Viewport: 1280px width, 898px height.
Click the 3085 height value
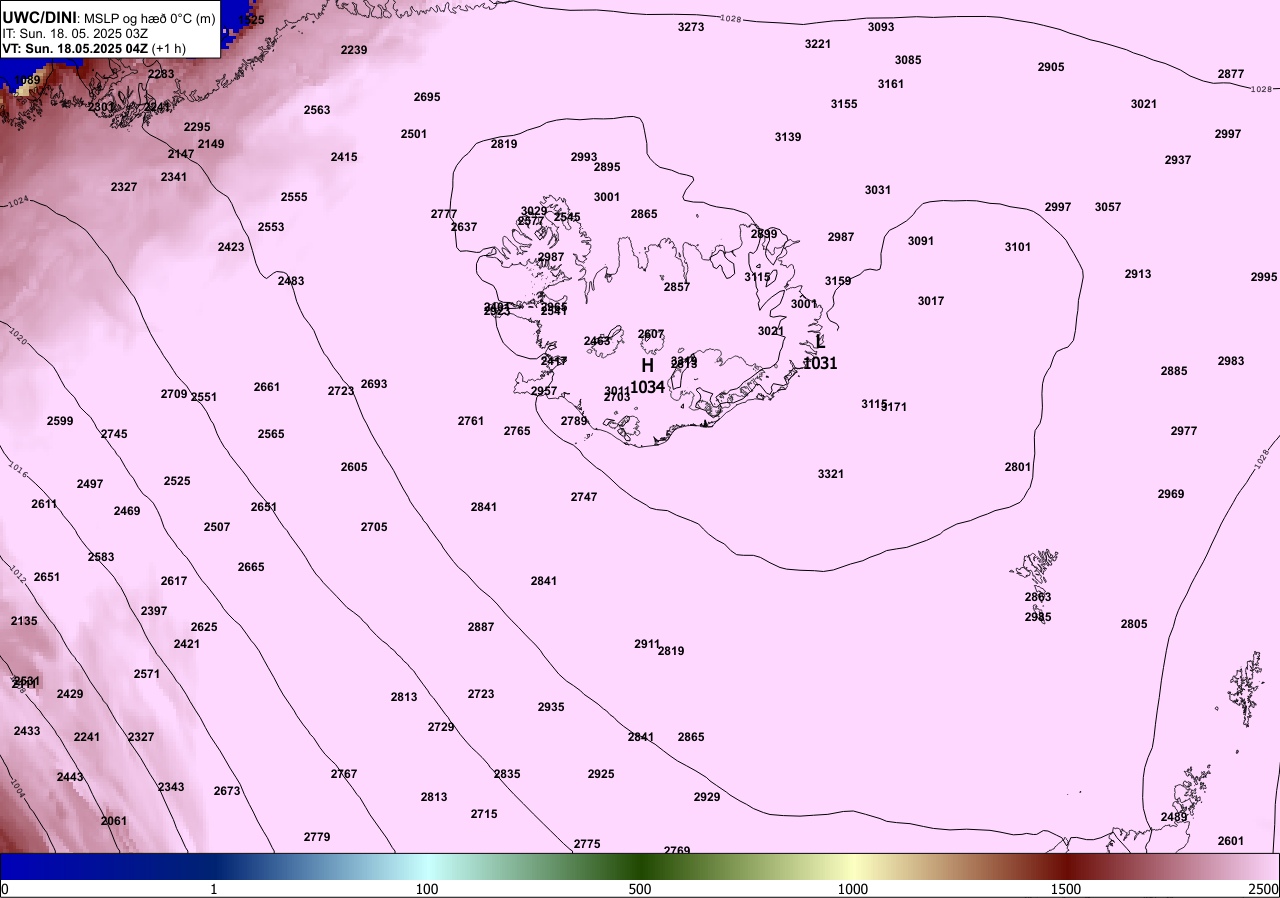(908, 60)
